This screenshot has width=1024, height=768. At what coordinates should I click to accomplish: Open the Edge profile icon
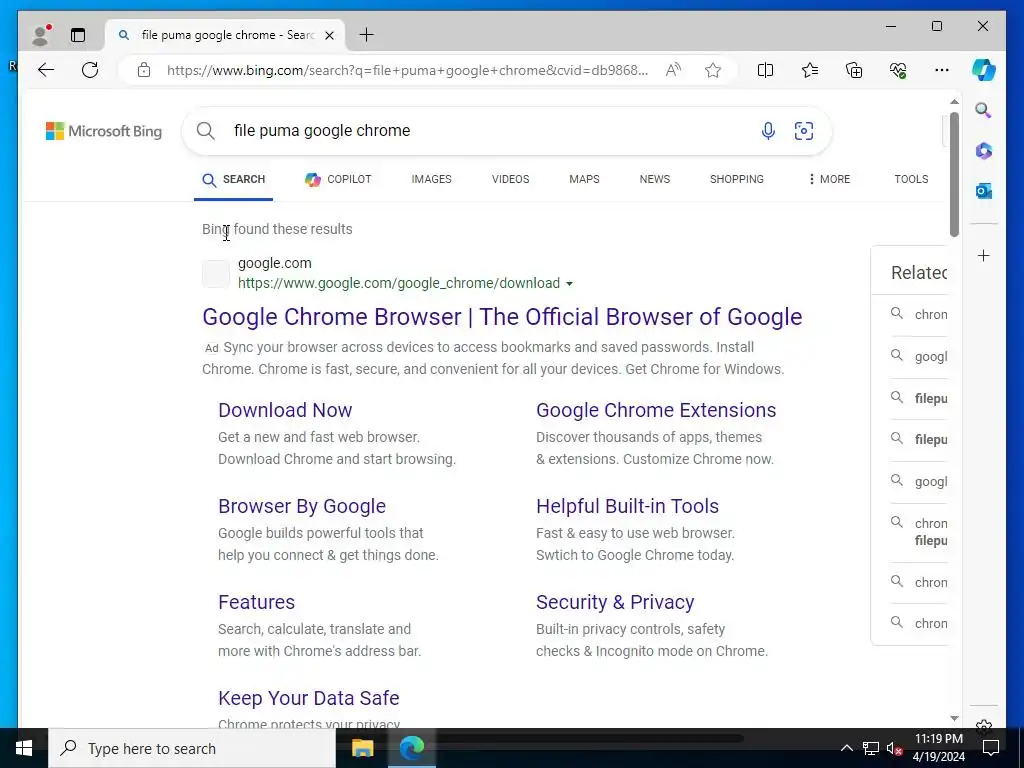[40, 35]
